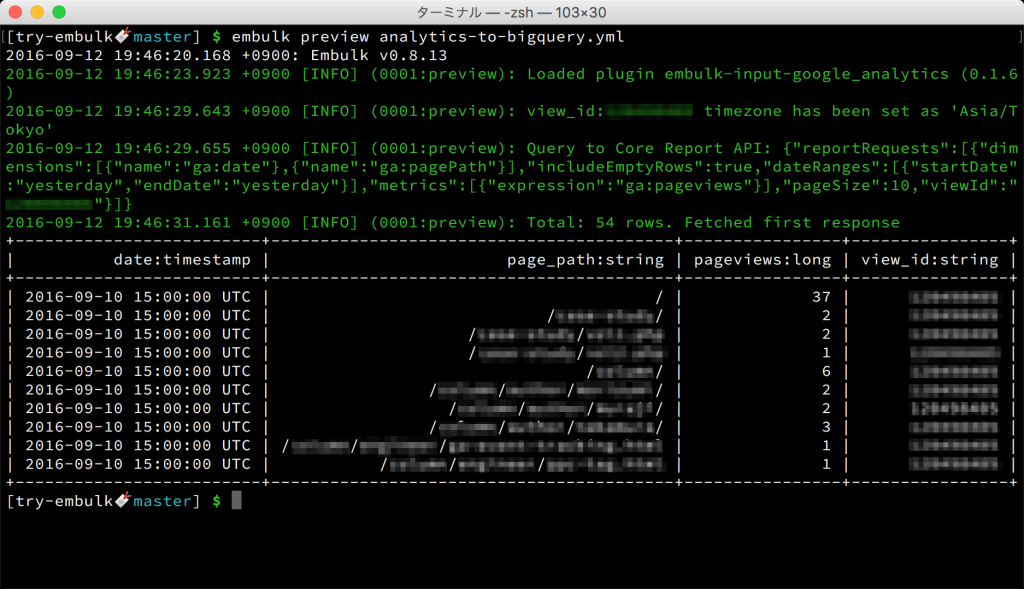Click the terminal window title text
Screen dimensions: 1024x589
pyautogui.click(x=511, y=13)
